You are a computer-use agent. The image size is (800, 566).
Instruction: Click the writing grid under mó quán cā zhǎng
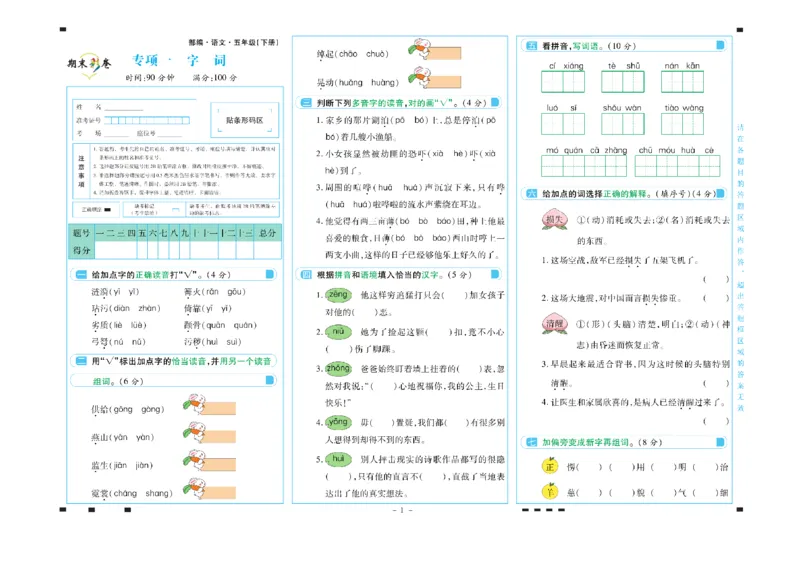click(584, 166)
